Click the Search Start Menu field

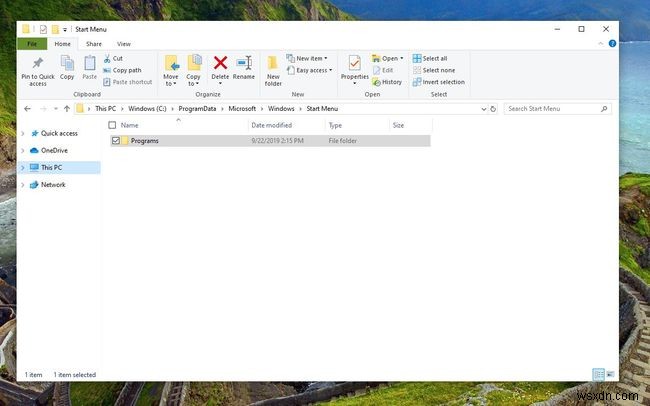557,109
